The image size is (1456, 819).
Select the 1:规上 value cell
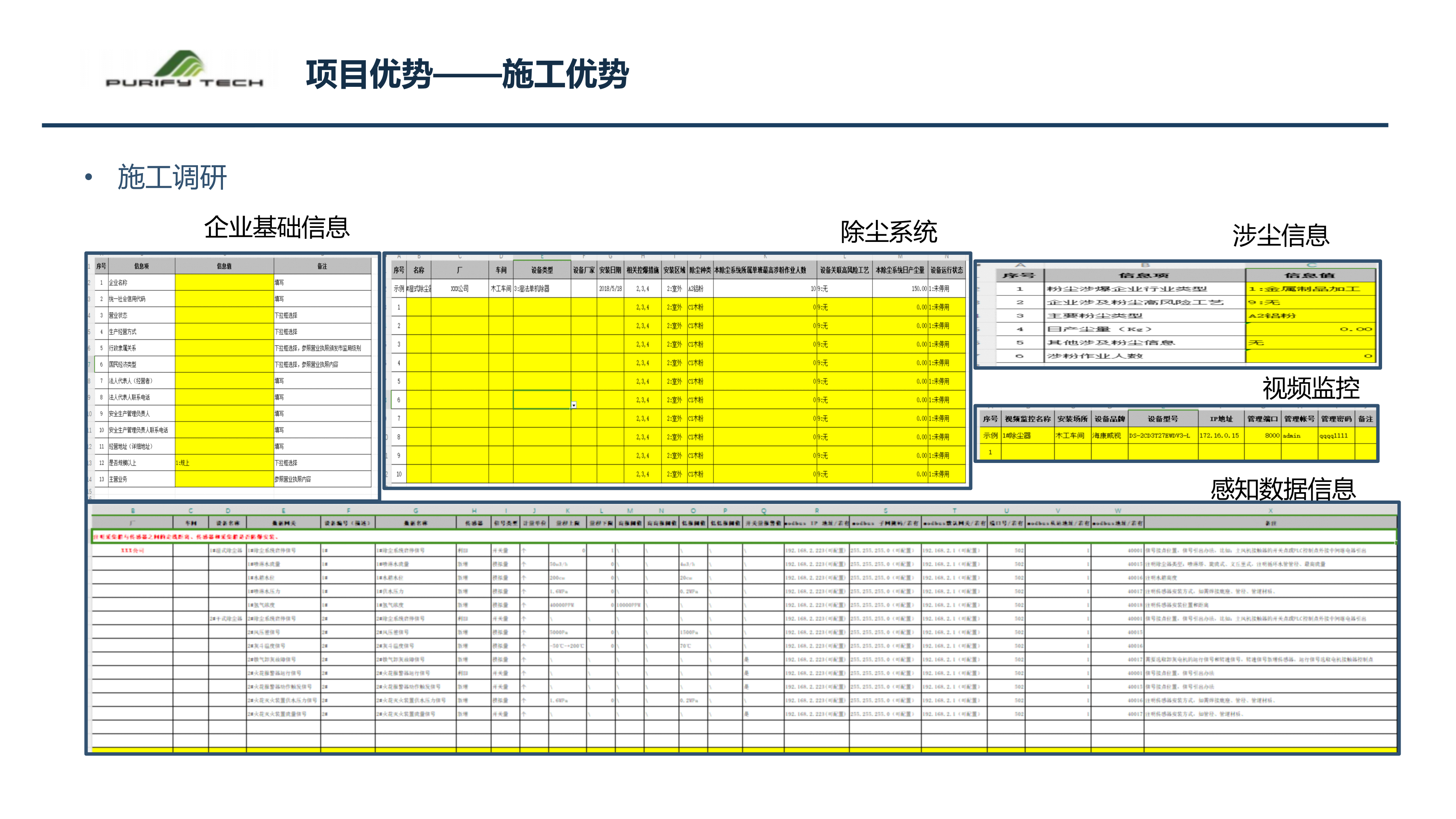click(x=224, y=463)
